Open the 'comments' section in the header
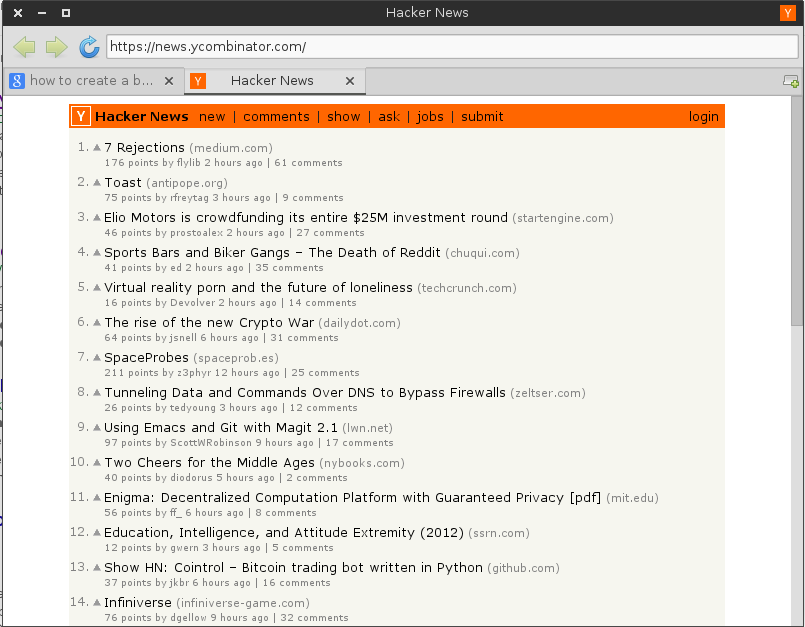This screenshot has height=627, width=805. 276,117
